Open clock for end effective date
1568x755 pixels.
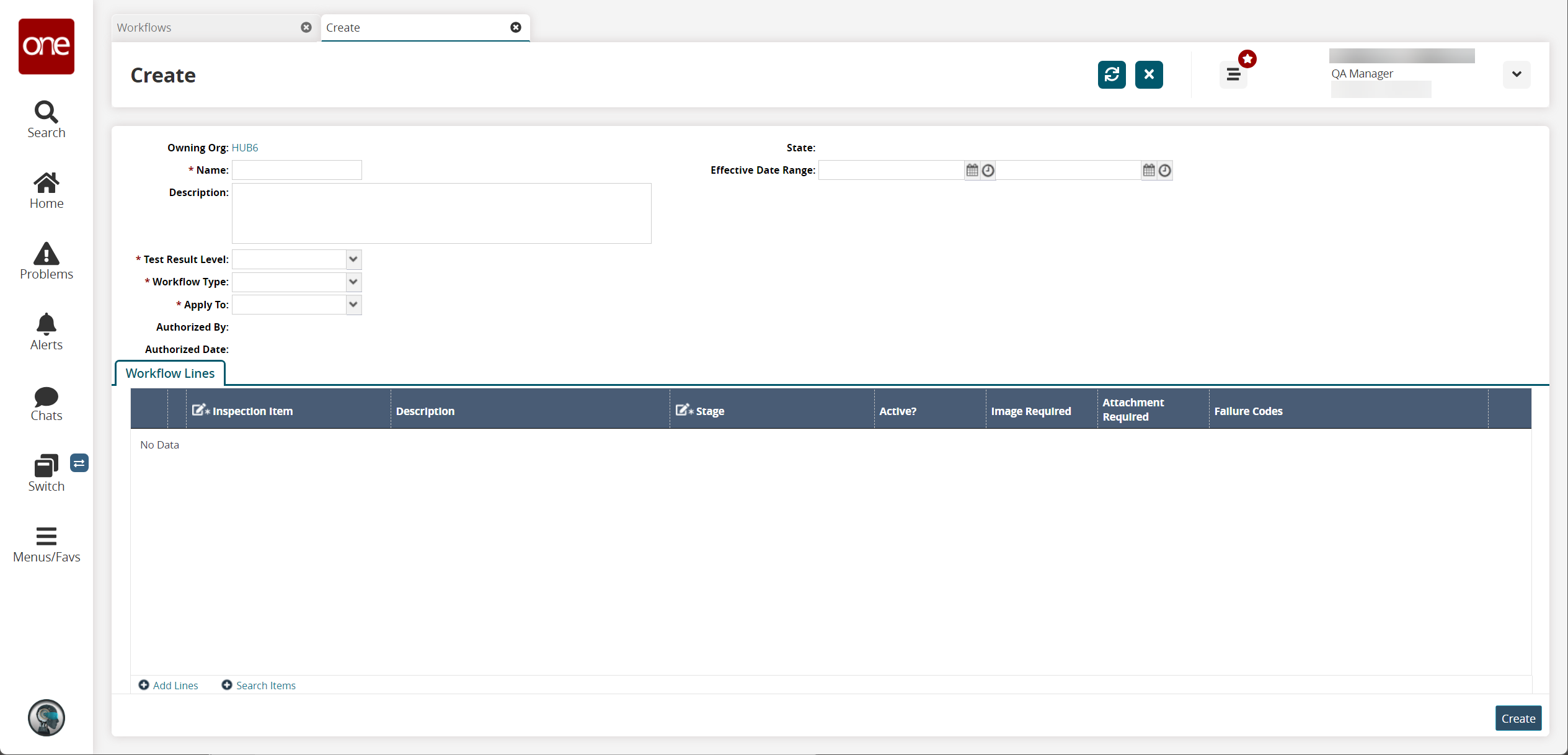tap(1165, 170)
